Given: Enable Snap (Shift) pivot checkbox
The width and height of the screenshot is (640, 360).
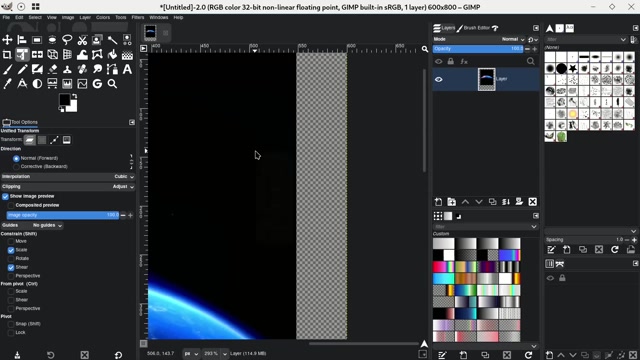Looking at the screenshot, I should 11,324.
